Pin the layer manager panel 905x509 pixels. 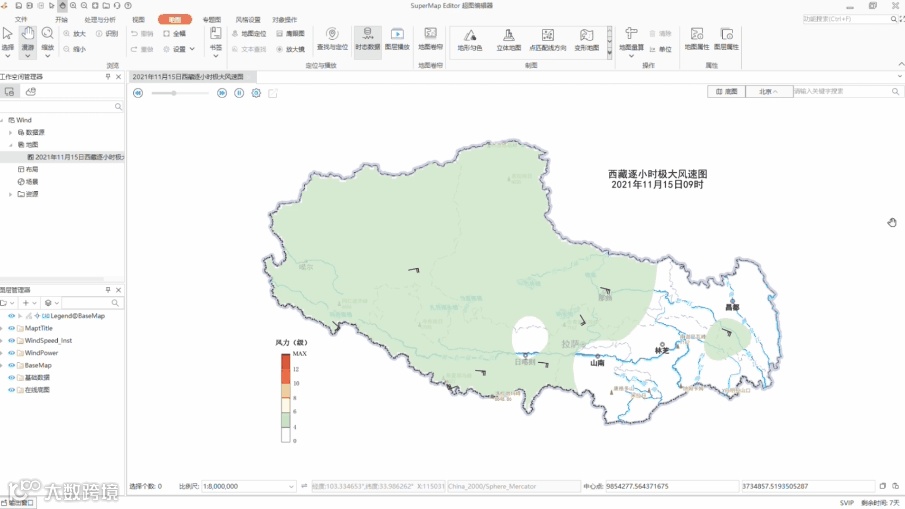(108, 290)
